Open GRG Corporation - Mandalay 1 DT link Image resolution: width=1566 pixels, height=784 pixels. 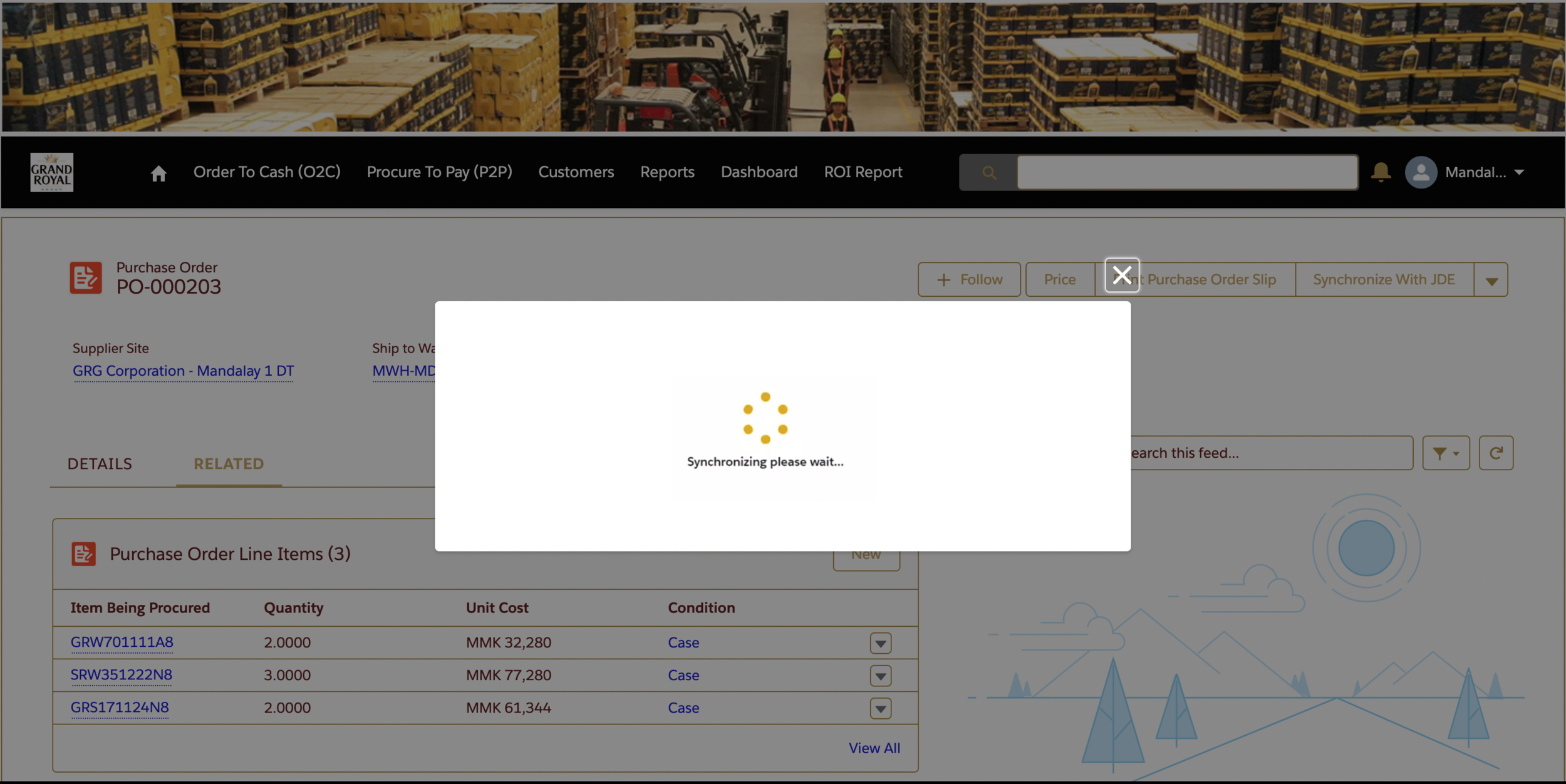[x=183, y=371]
